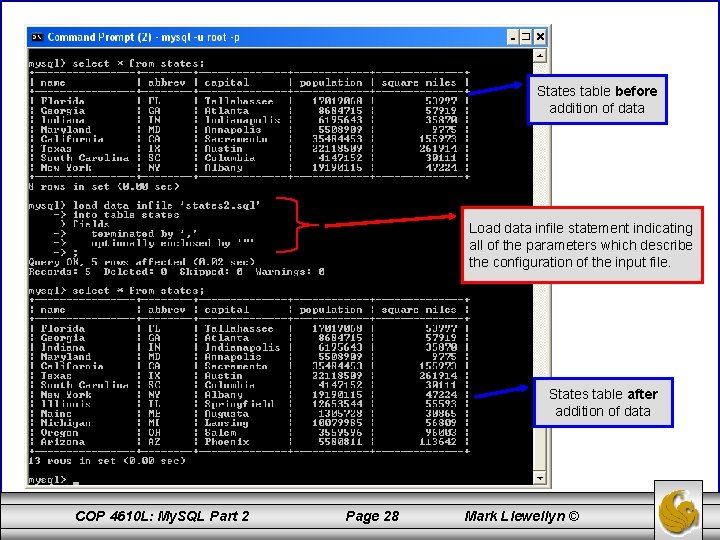720x540 pixels.
Task: Click the 'Phoenix' capital cell
Action: [227, 442]
